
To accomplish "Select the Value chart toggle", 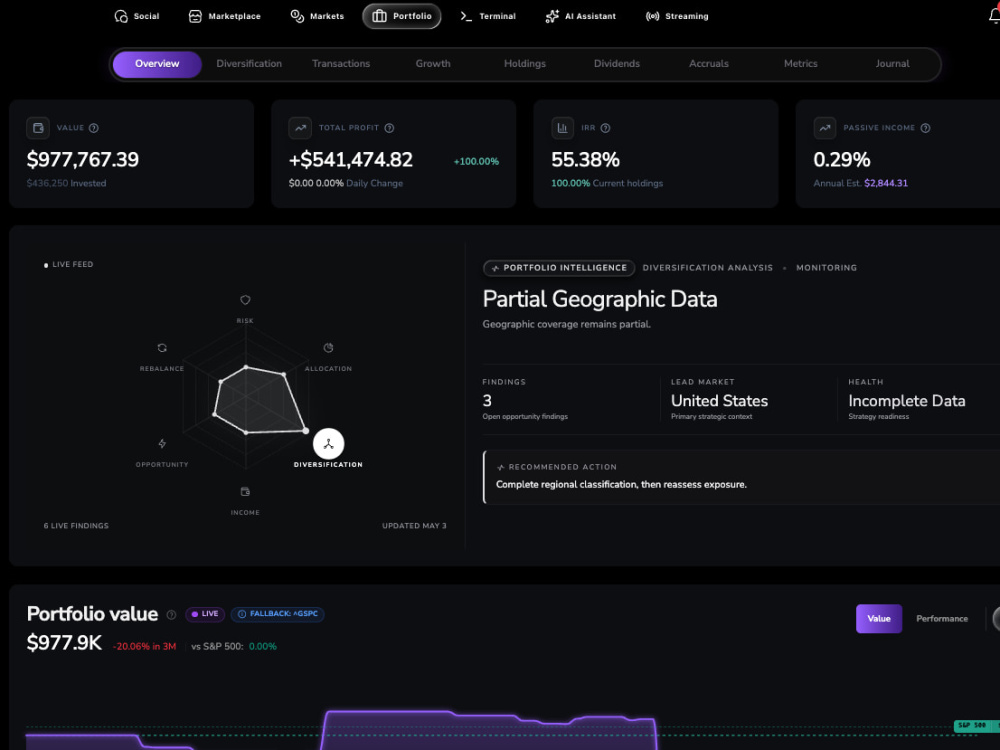I will coord(879,619).
